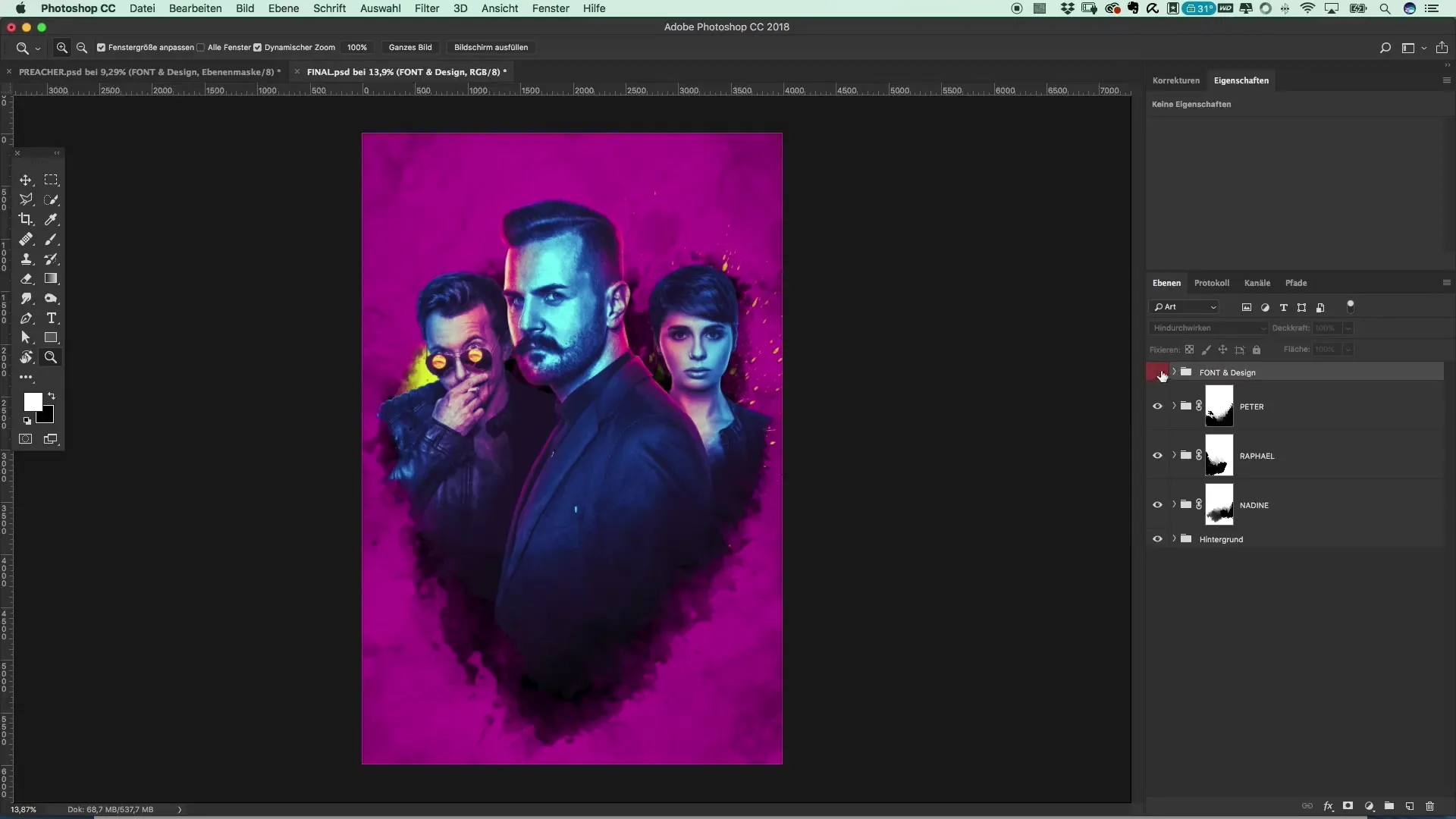
Task: Select the Clone Stamp tool
Action: tap(26, 259)
